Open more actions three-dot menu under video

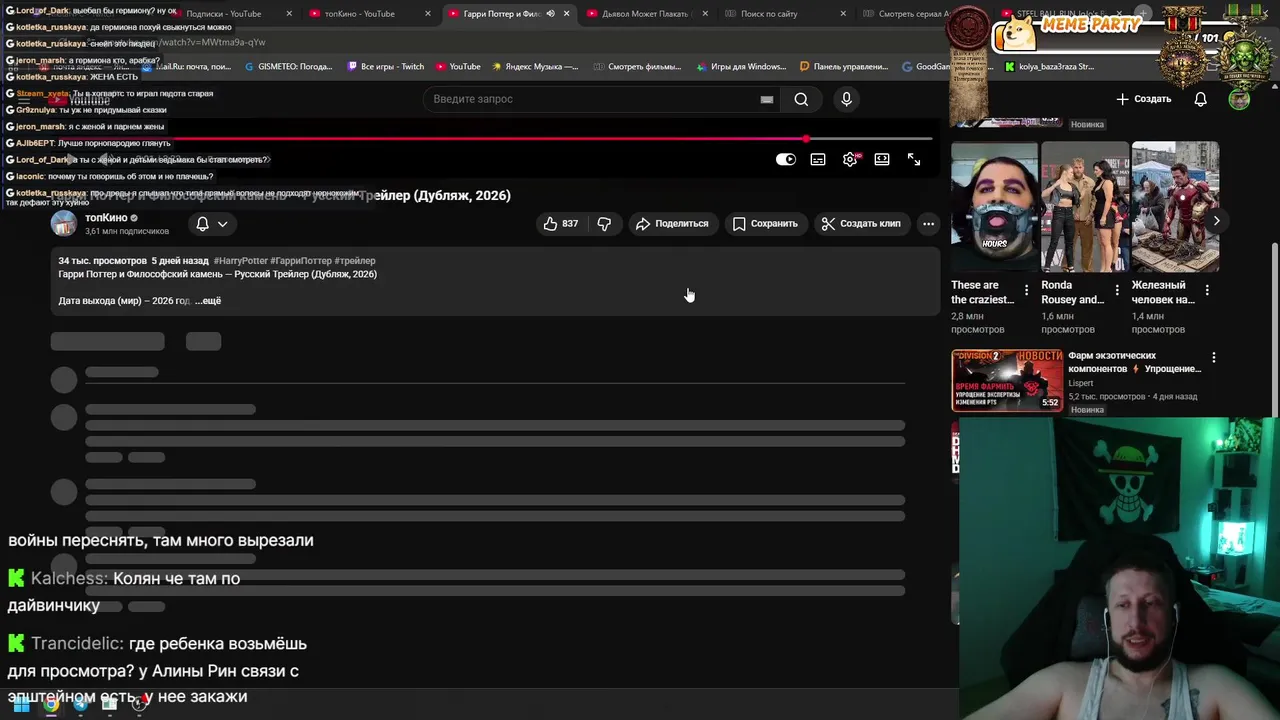(929, 224)
